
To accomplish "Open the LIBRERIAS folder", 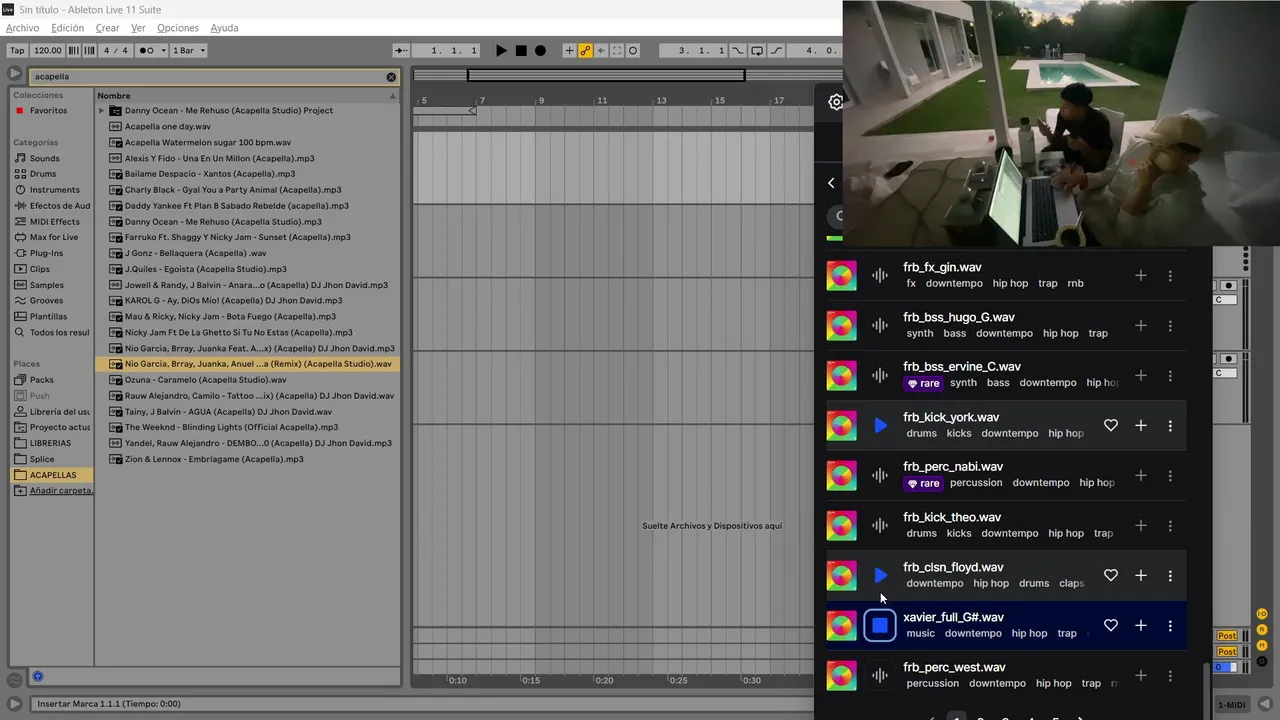I will [50, 443].
